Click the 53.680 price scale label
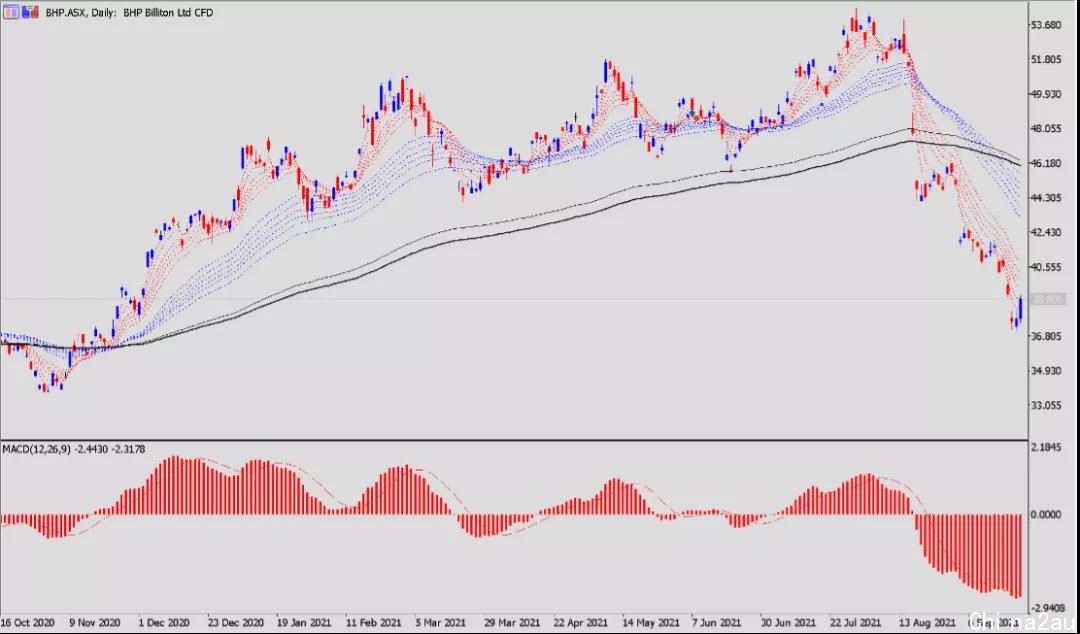 1047,25
